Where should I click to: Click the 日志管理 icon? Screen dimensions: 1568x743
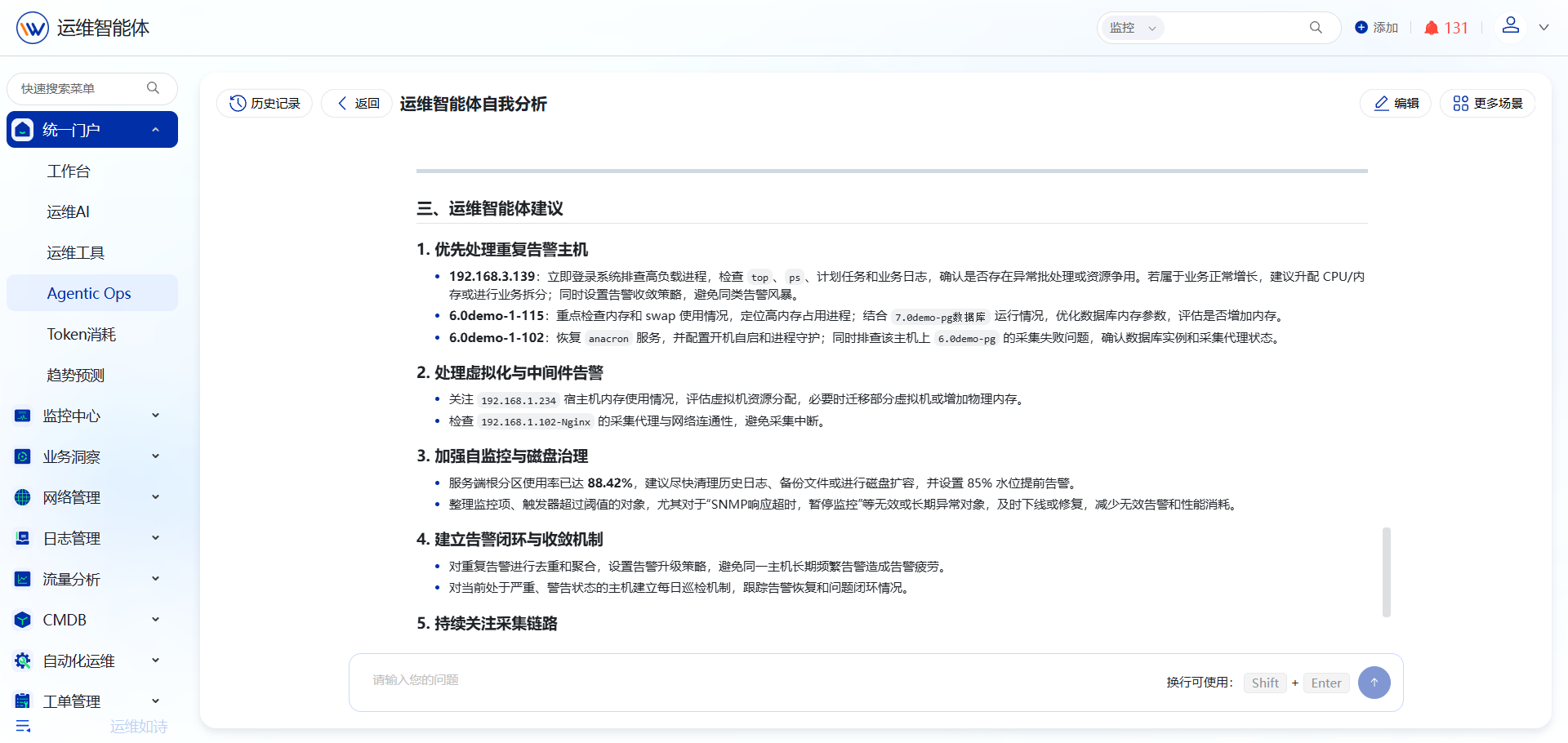click(23, 538)
